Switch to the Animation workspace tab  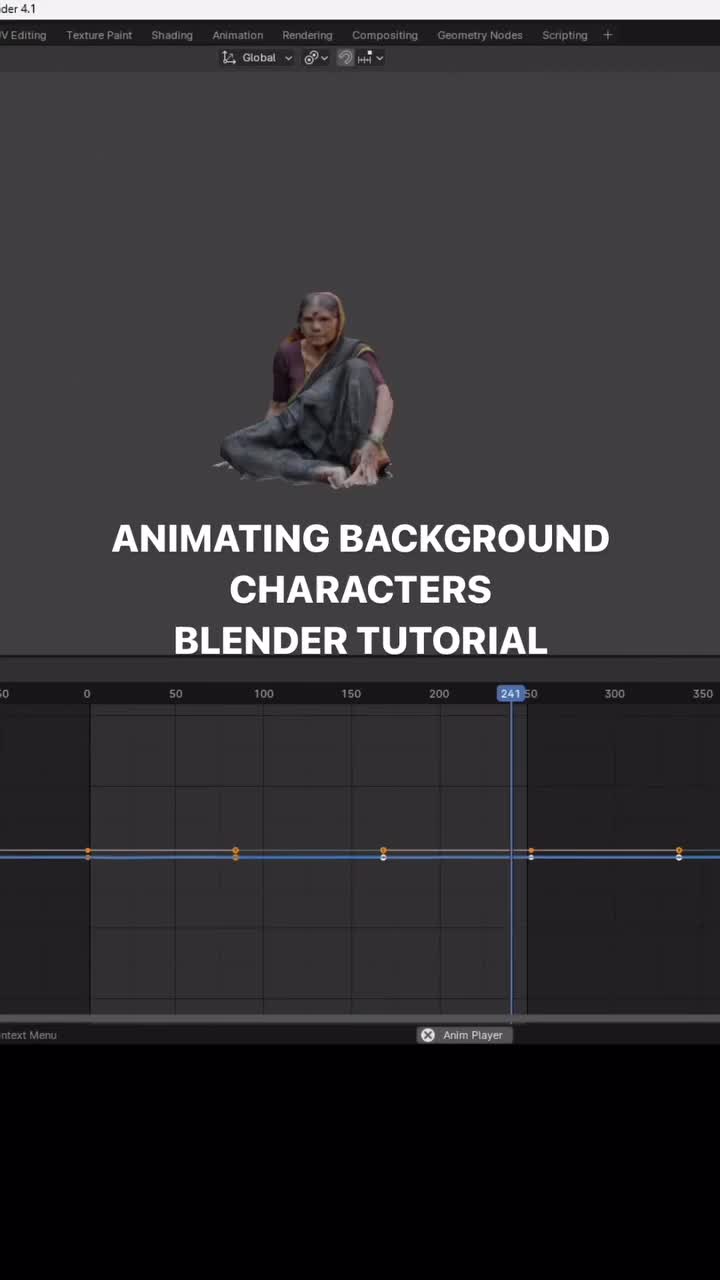[238, 35]
